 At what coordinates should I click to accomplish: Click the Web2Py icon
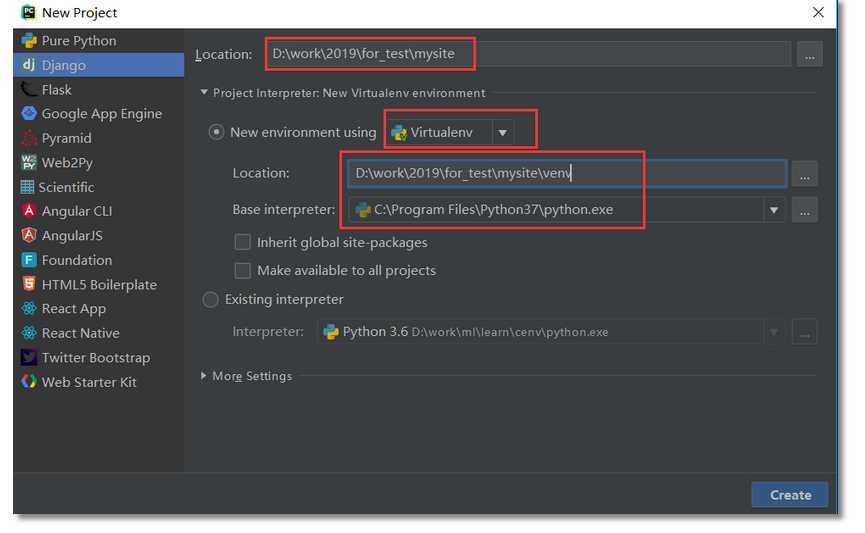(29, 162)
